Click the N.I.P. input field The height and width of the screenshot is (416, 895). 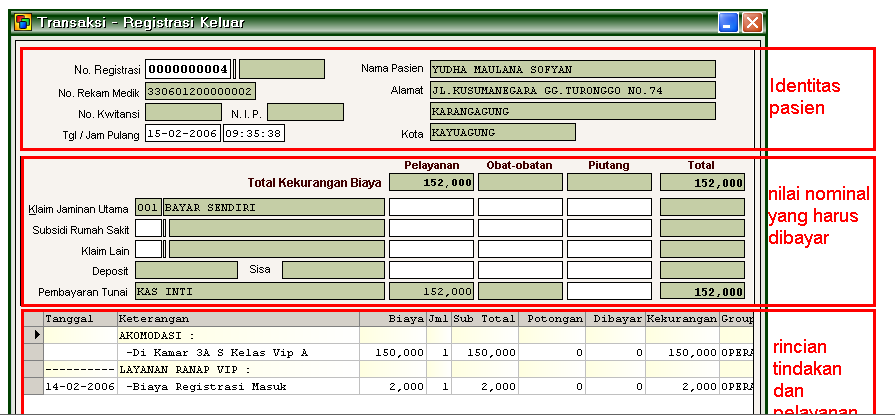(305, 112)
